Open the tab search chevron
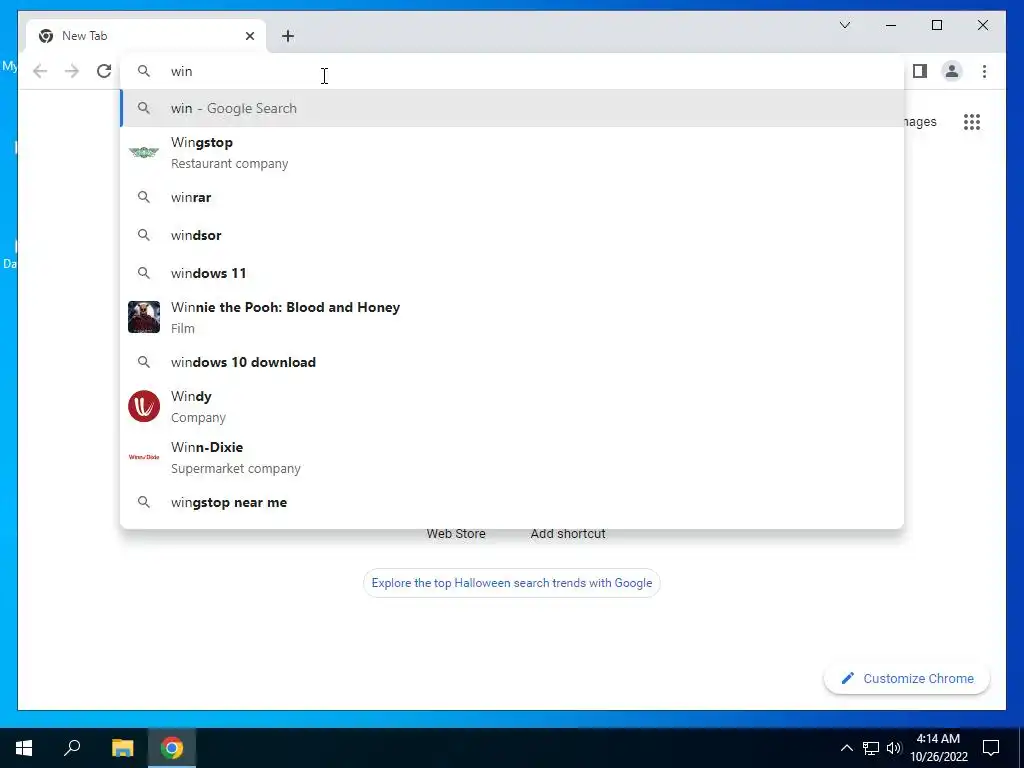Viewport: 1024px width, 768px height. pyautogui.click(x=845, y=25)
